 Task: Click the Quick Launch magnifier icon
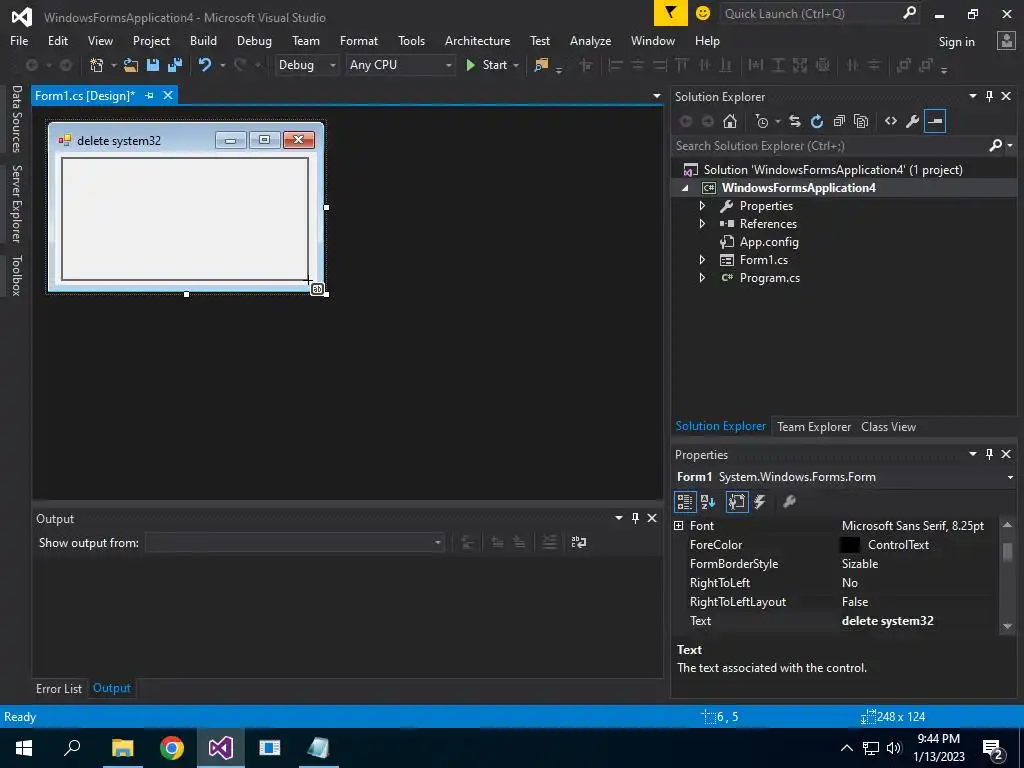pyautogui.click(x=909, y=13)
